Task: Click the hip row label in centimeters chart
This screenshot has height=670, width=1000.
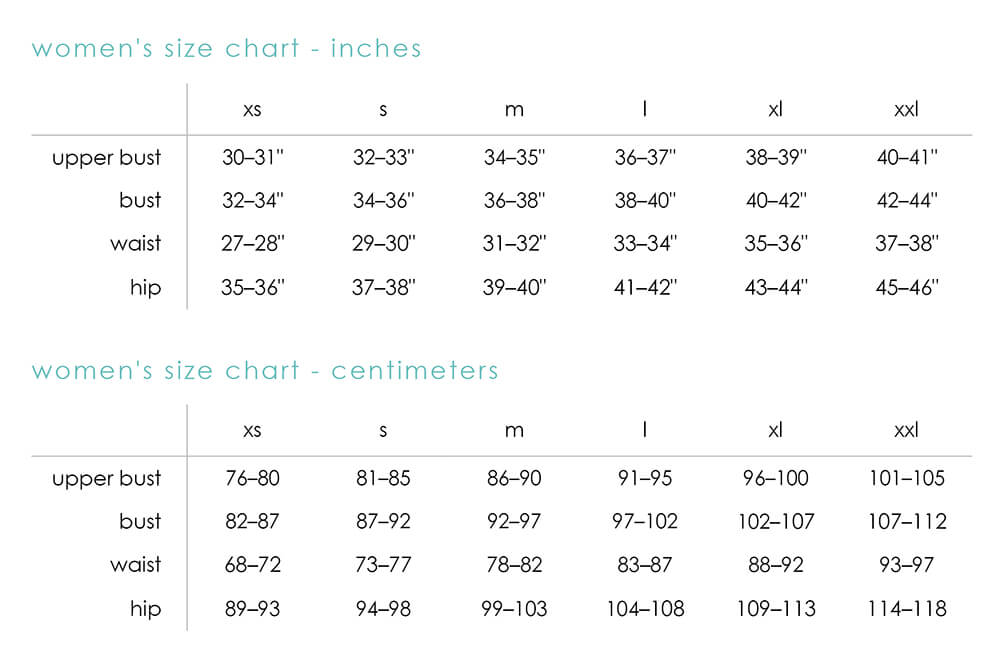Action: (x=145, y=609)
